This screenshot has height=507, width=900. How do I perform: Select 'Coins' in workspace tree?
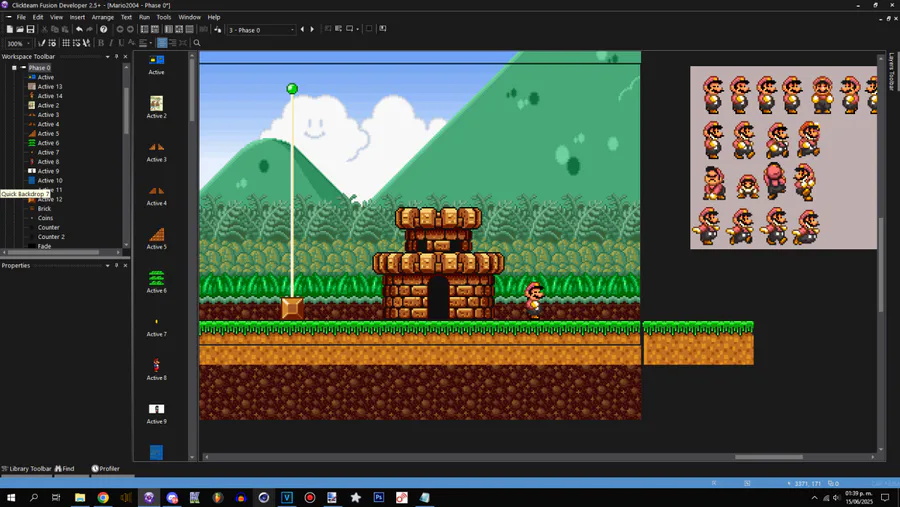coord(45,218)
